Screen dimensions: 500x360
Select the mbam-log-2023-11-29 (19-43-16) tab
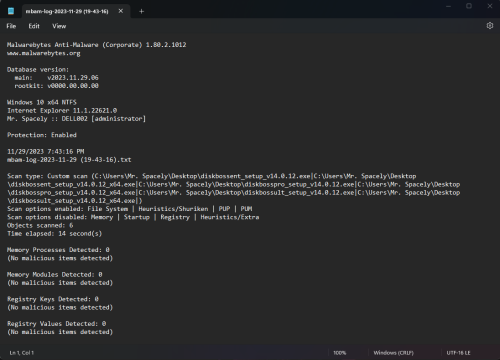[67, 11]
